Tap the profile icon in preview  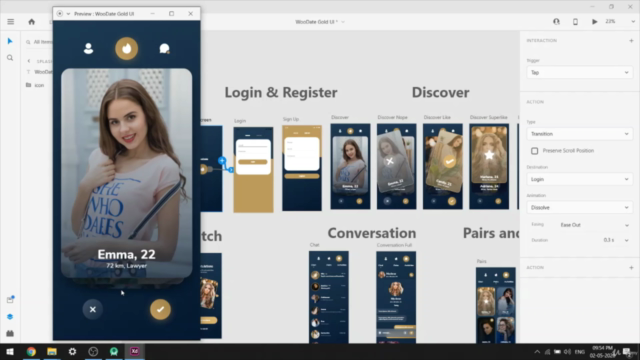pos(88,49)
